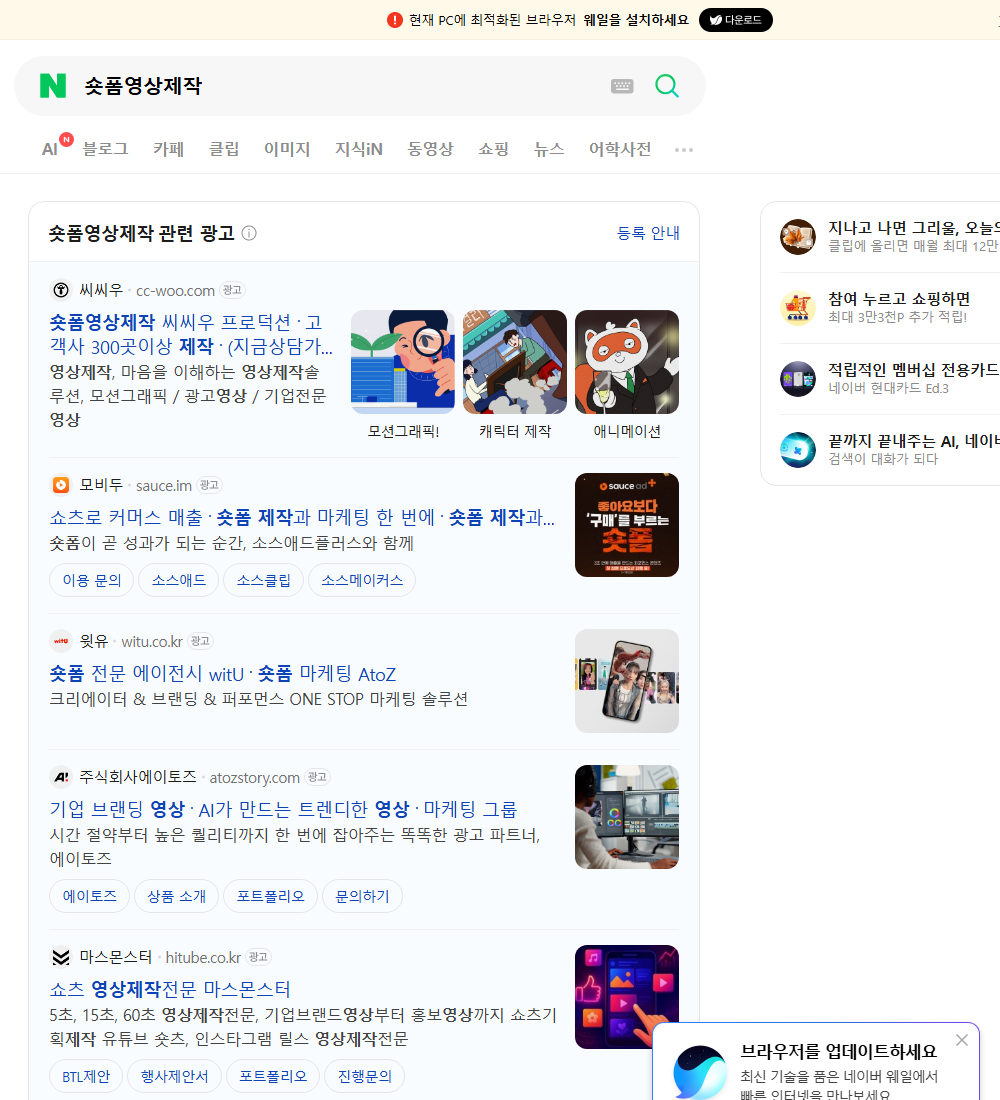
Task: Click the 포트폴리오 chip under 에이토즈 ad
Action: (270, 896)
